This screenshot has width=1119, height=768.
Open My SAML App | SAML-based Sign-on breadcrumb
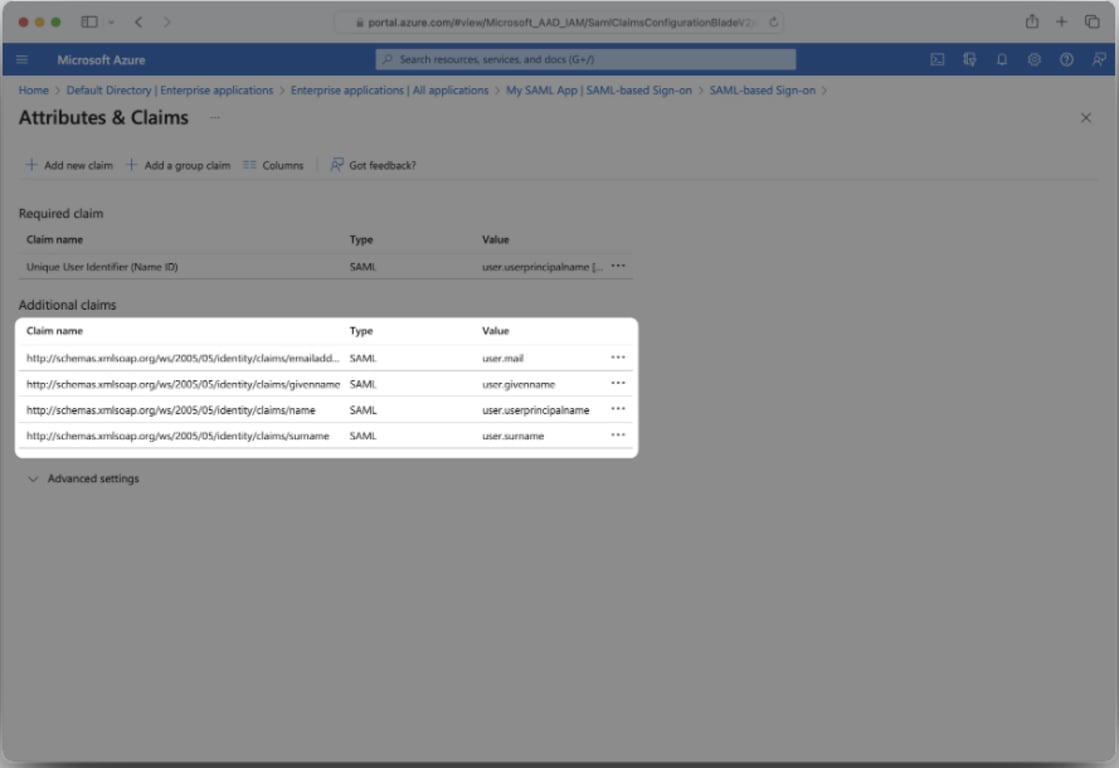[599, 90]
